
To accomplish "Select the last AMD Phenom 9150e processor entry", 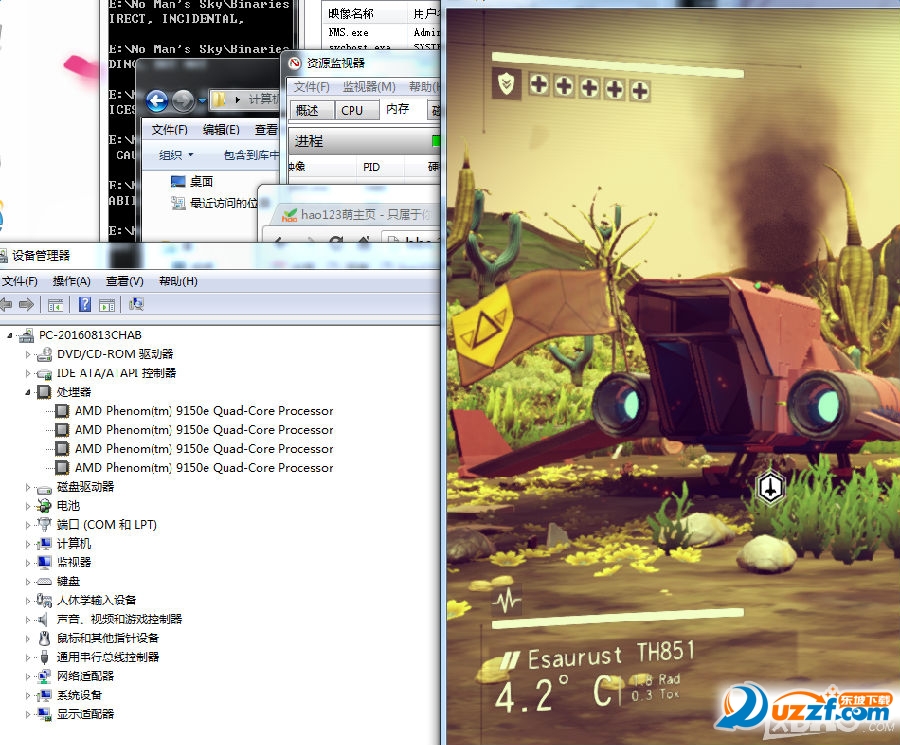I will (x=204, y=468).
